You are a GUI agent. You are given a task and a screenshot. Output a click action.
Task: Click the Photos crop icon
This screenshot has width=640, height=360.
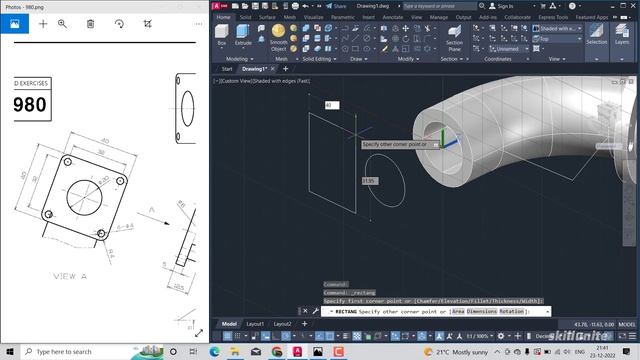click(147, 24)
